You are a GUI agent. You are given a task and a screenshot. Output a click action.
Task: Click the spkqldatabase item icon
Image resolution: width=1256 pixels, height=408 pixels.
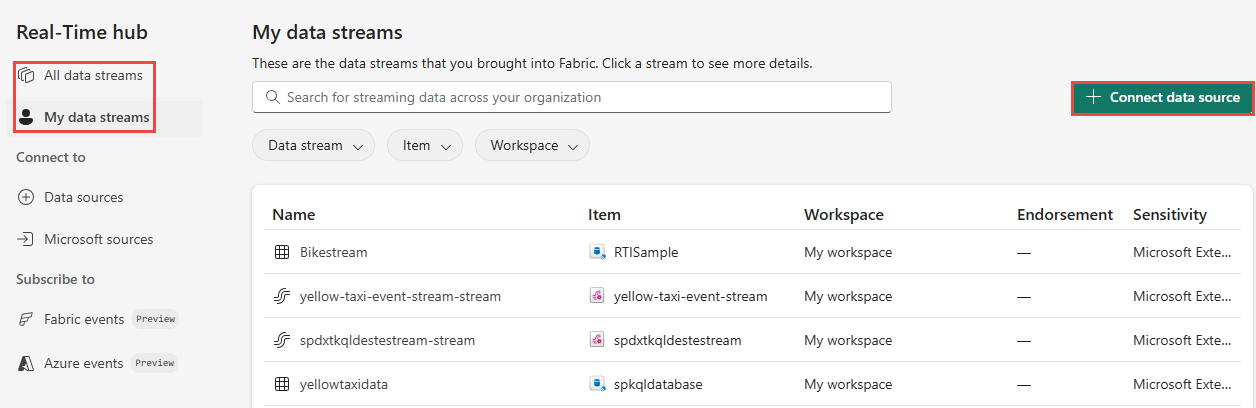coord(597,384)
